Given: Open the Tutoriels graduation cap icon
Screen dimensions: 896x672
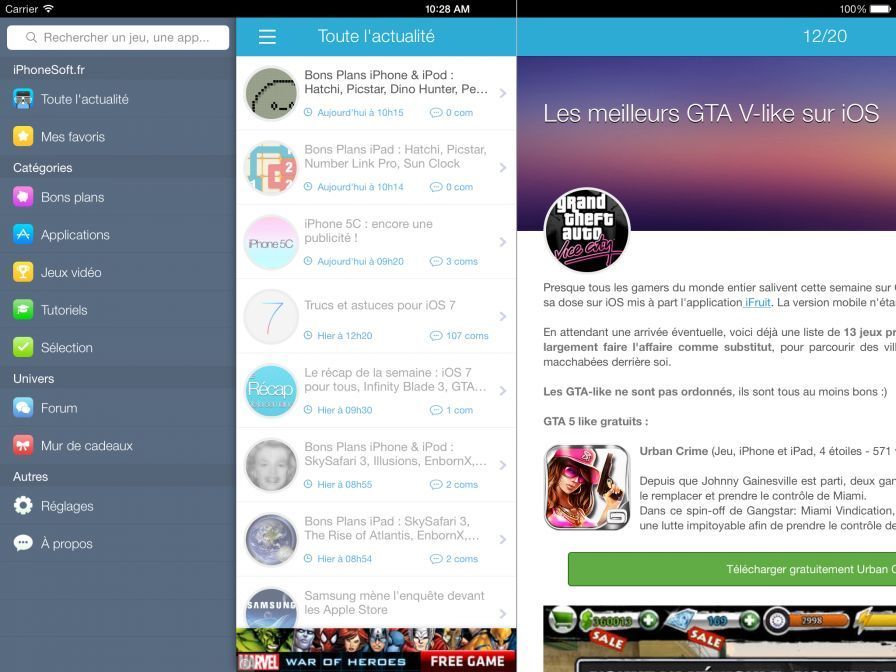Looking at the screenshot, I should pyautogui.click(x=23, y=310).
